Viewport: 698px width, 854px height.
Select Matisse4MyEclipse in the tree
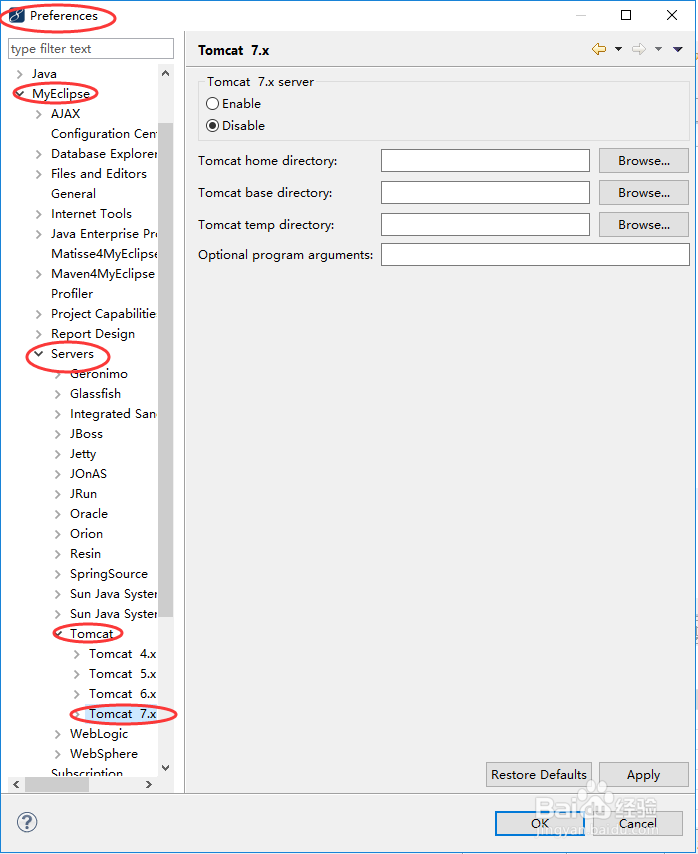tap(104, 254)
